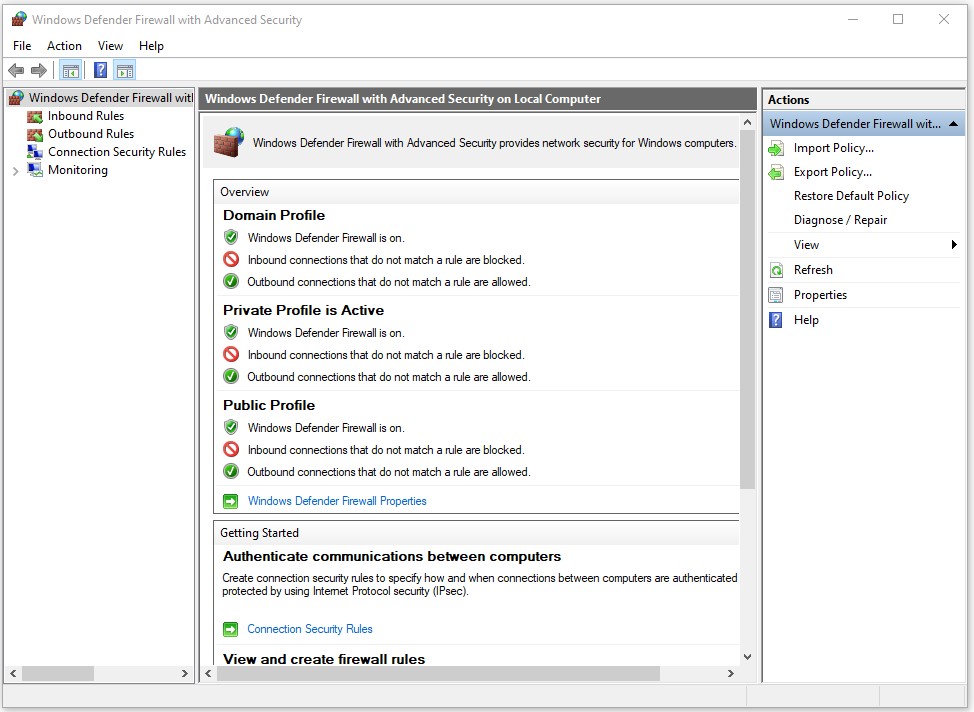Toggle the Show/Hide Action Pane toolbar icon
Viewport: 974px width, 712px height.
coord(125,71)
